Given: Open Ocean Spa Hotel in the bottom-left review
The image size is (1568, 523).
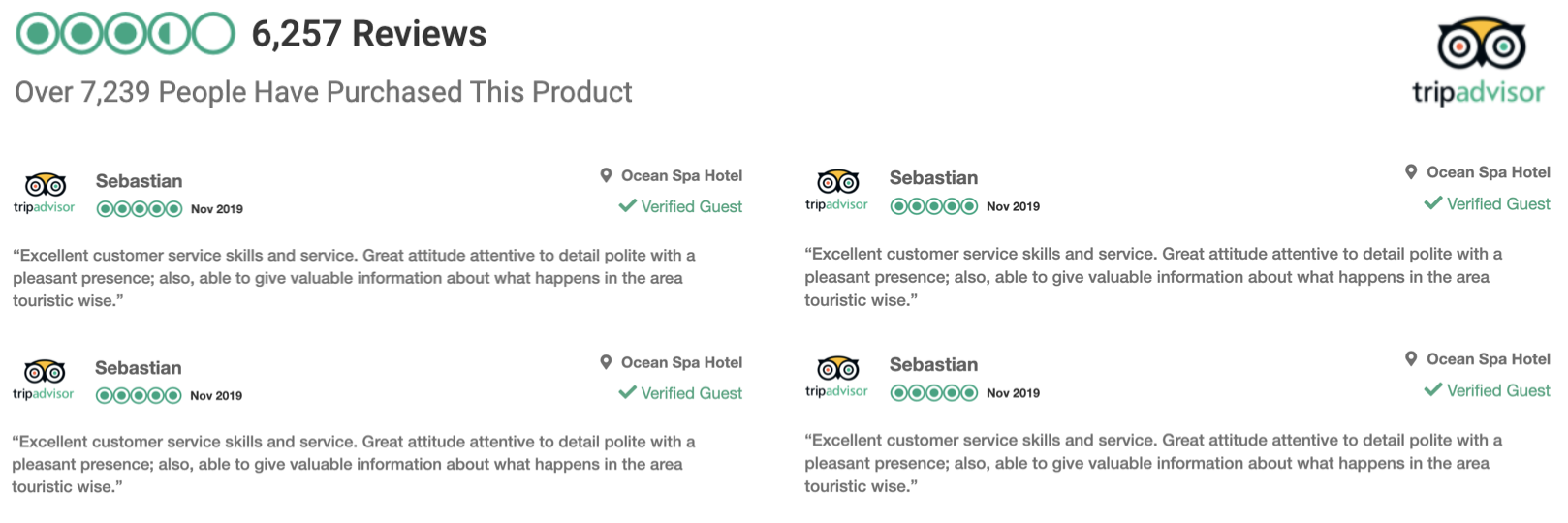Looking at the screenshot, I should click(x=681, y=362).
